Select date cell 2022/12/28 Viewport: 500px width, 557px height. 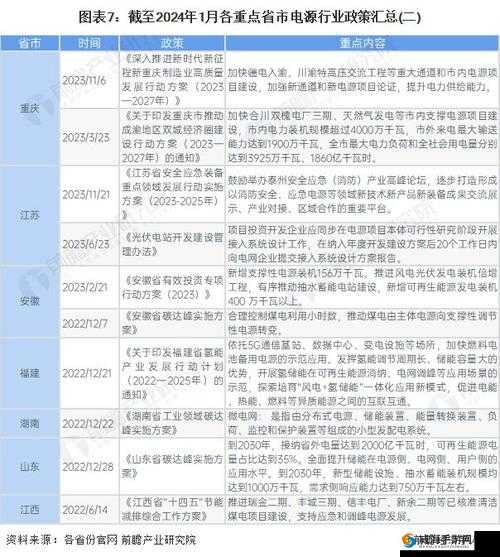88,466
